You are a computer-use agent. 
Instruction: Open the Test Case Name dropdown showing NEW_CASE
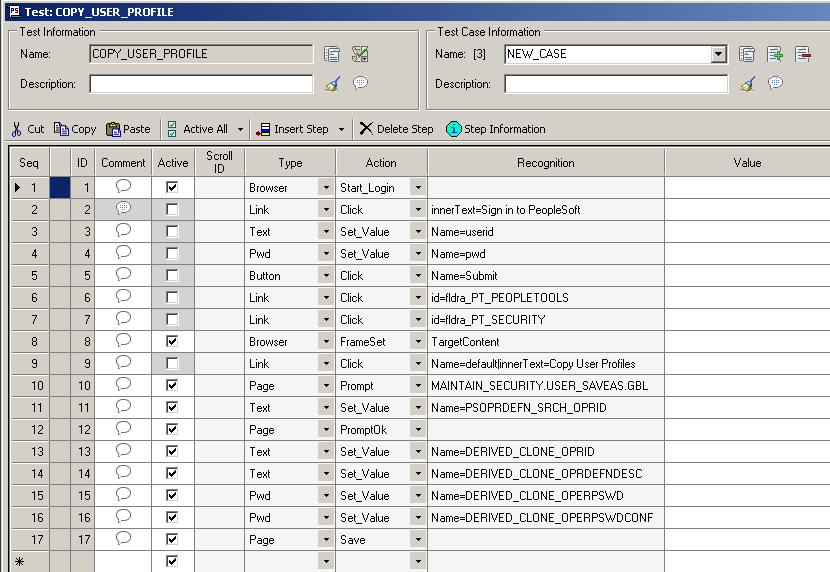[718, 54]
